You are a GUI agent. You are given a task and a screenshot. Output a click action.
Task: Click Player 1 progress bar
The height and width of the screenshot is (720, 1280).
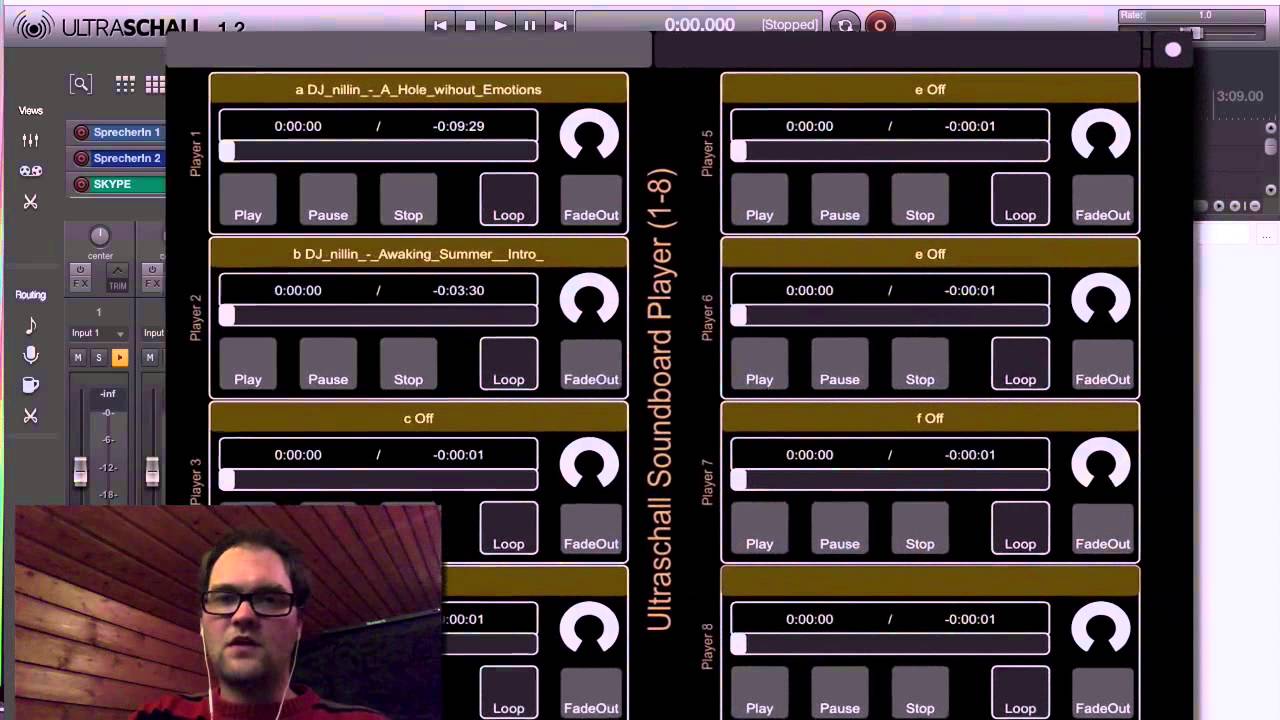click(x=378, y=151)
